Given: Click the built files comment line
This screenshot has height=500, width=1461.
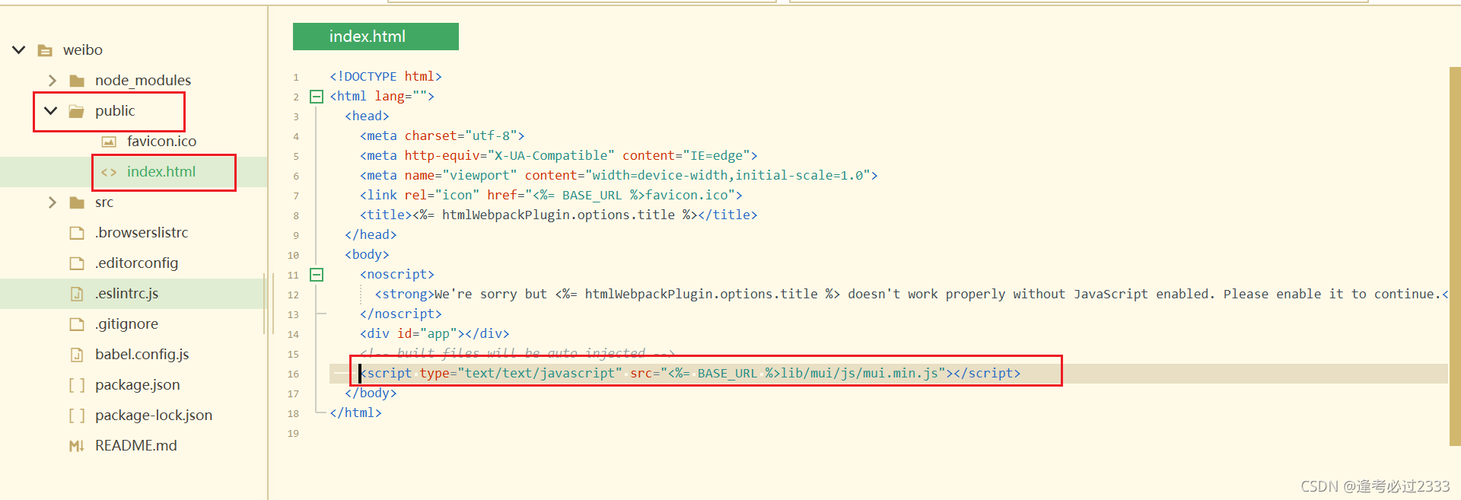Looking at the screenshot, I should [x=518, y=354].
